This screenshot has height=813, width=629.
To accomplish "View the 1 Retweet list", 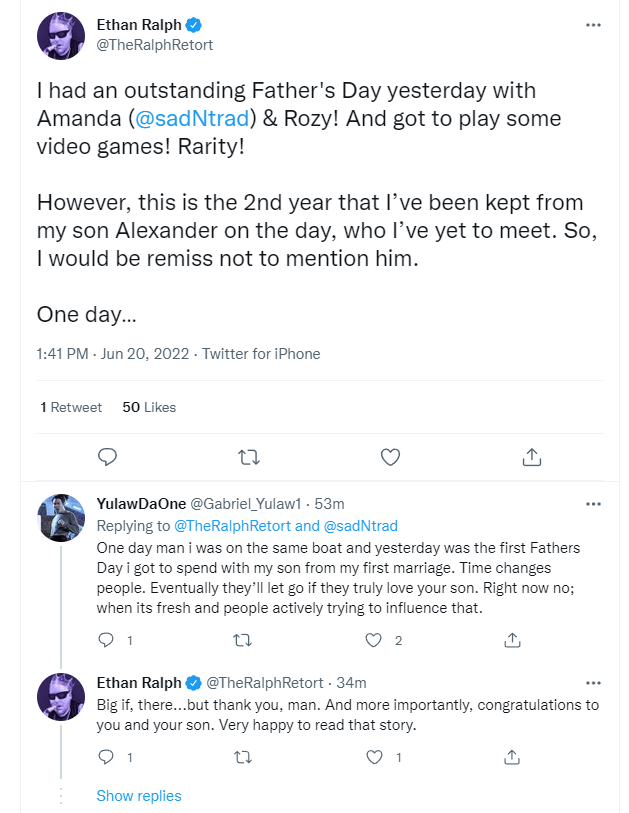I will coord(71,408).
